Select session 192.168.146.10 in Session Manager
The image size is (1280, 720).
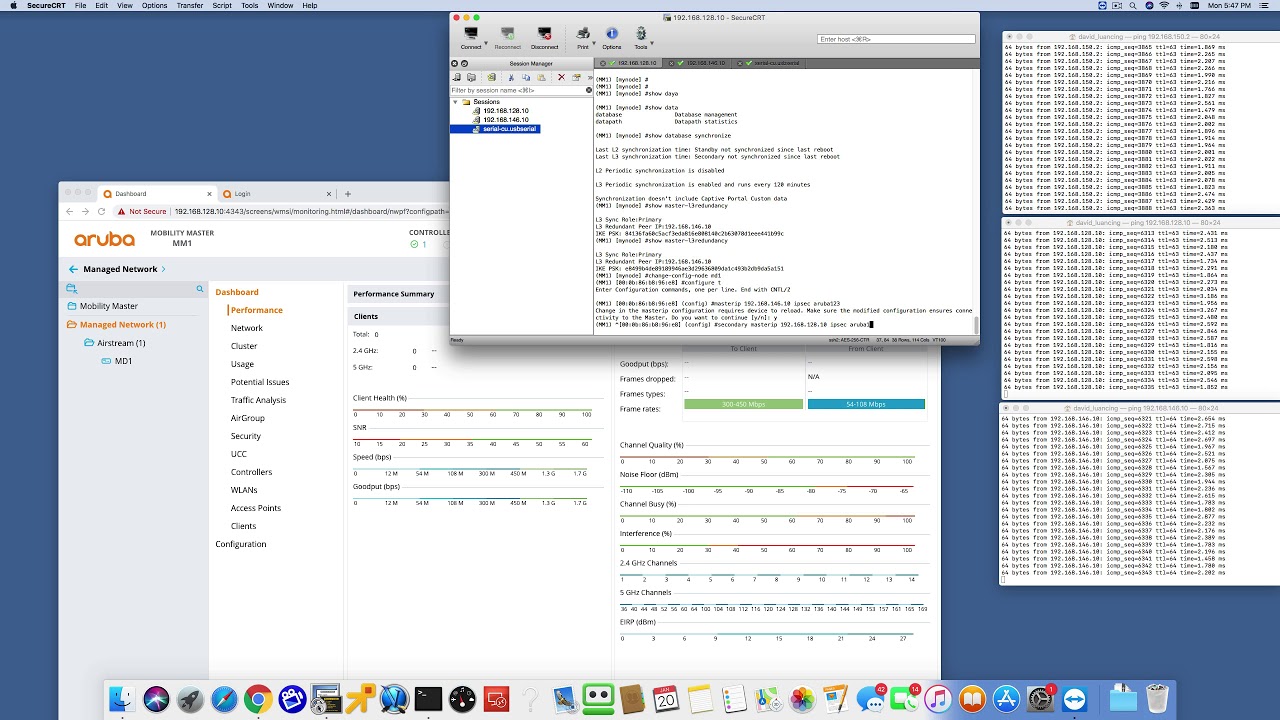point(505,120)
